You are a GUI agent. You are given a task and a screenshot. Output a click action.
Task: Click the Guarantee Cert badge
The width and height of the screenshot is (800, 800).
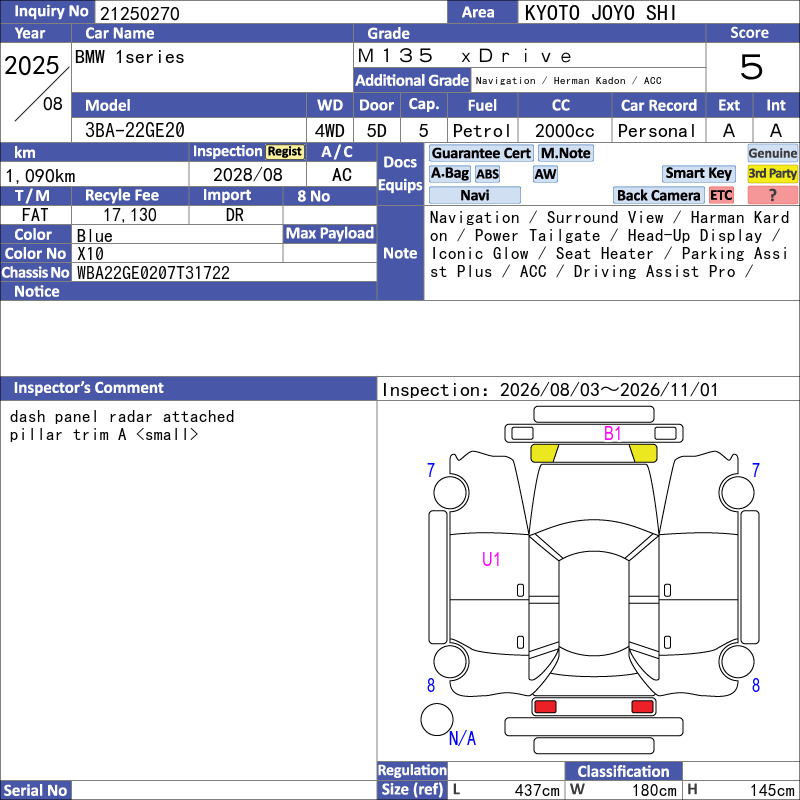pyautogui.click(x=481, y=153)
